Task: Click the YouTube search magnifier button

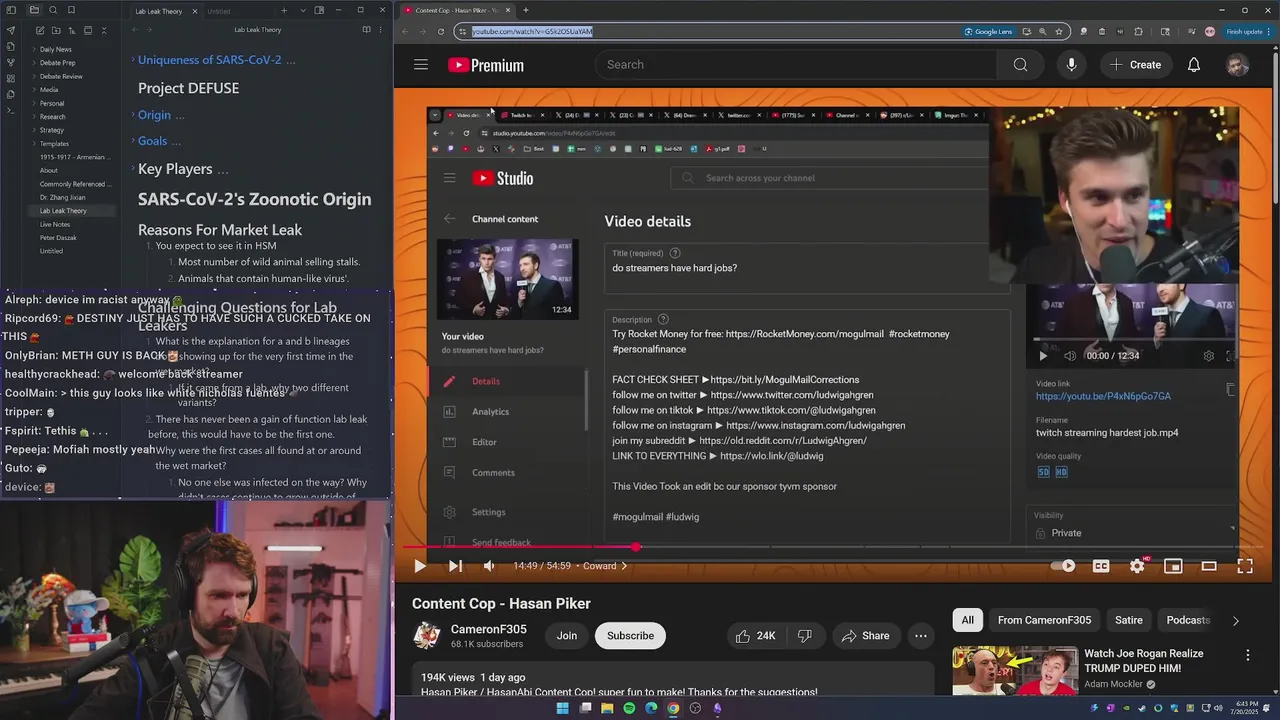Action: (x=1020, y=65)
